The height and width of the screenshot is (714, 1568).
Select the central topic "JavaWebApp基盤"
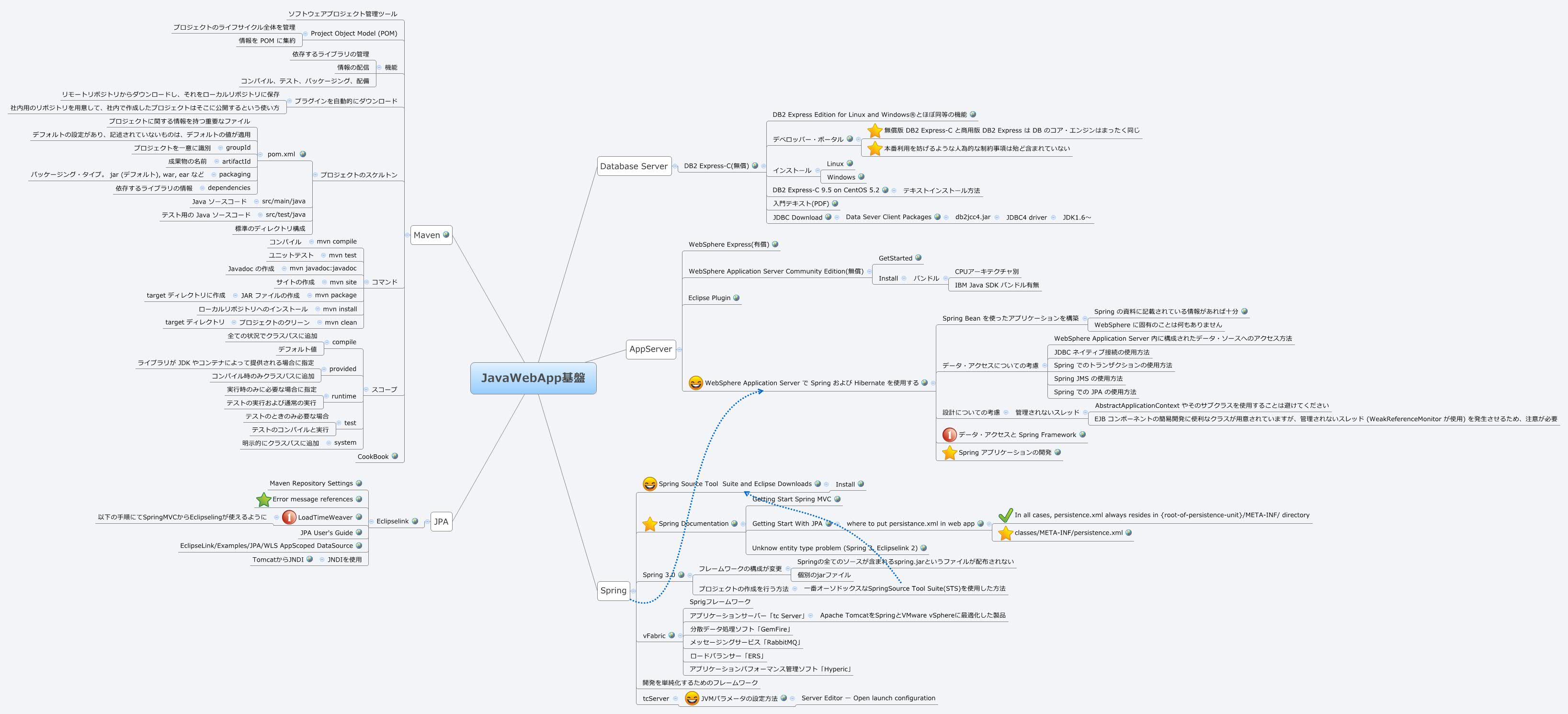click(533, 378)
